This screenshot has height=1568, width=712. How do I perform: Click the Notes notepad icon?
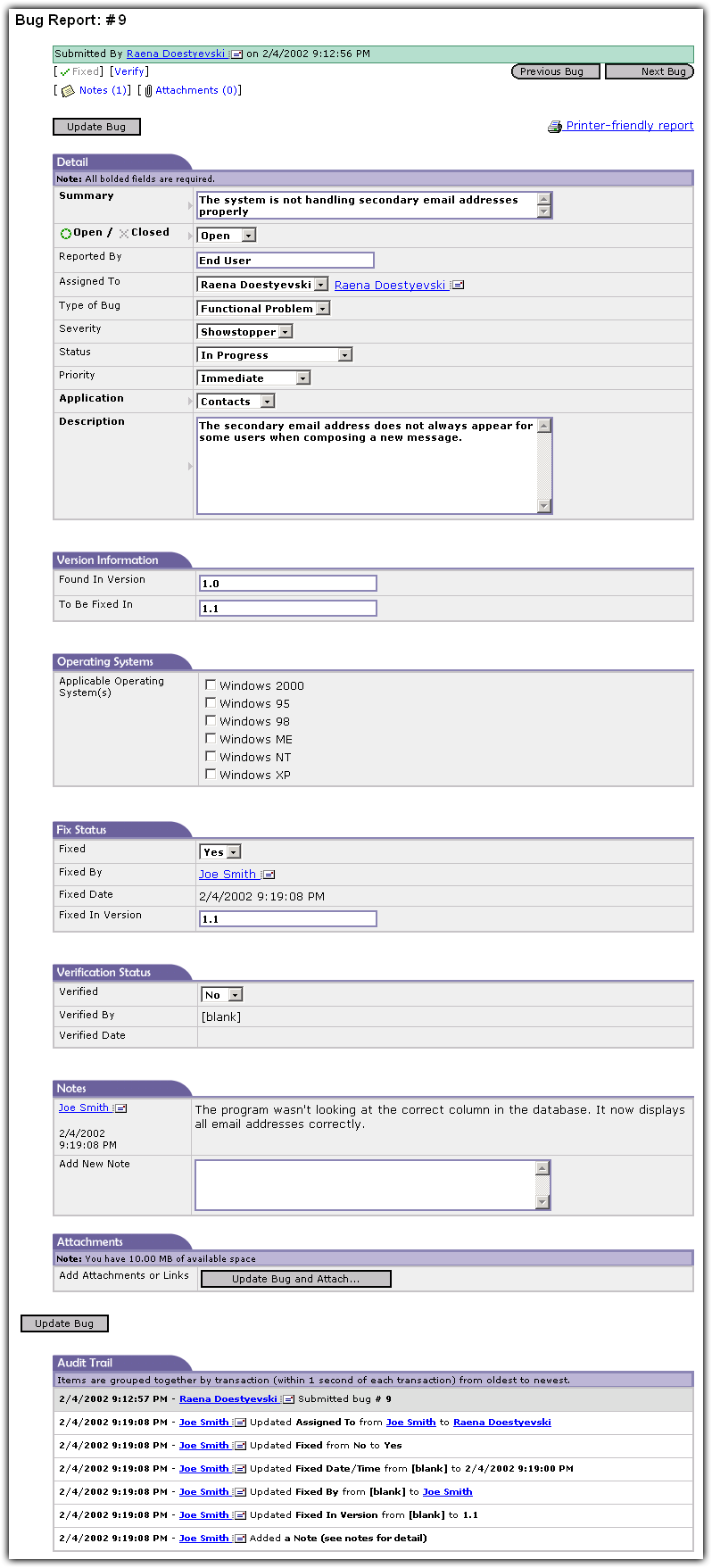pyautogui.click(x=68, y=91)
